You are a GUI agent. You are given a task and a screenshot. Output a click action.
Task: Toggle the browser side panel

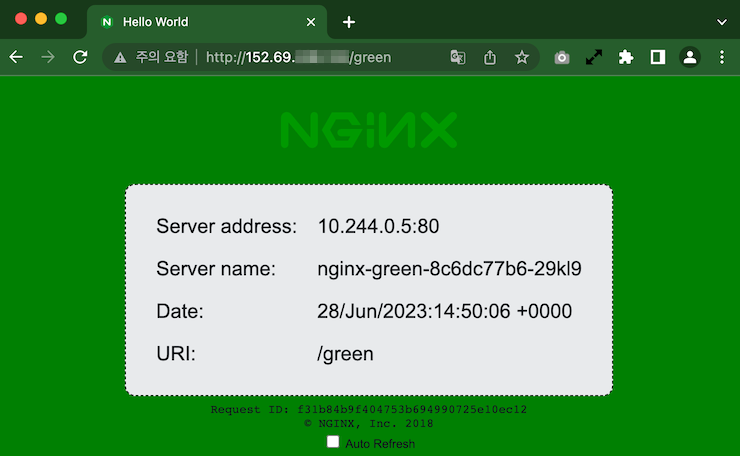pyautogui.click(x=657, y=58)
